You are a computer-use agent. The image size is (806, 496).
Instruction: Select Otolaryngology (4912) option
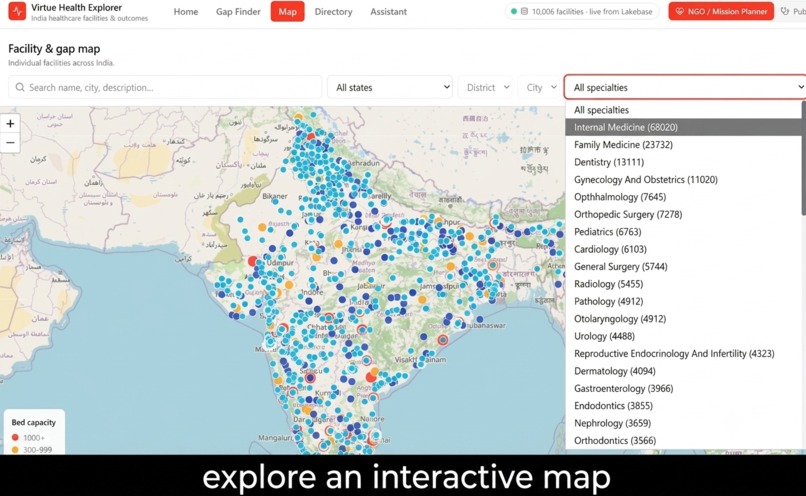click(x=683, y=319)
